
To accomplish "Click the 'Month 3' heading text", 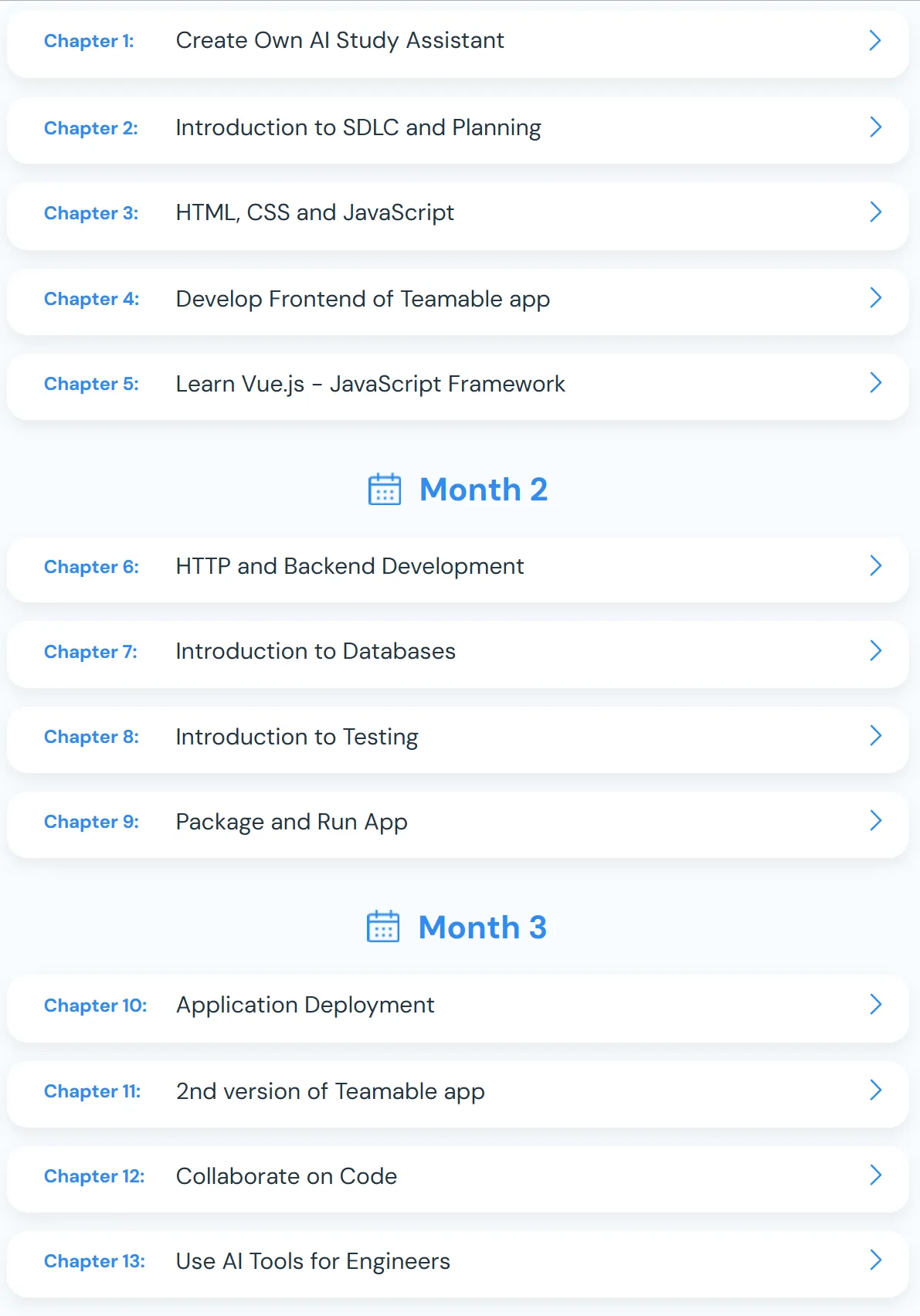I will click(x=483, y=928).
